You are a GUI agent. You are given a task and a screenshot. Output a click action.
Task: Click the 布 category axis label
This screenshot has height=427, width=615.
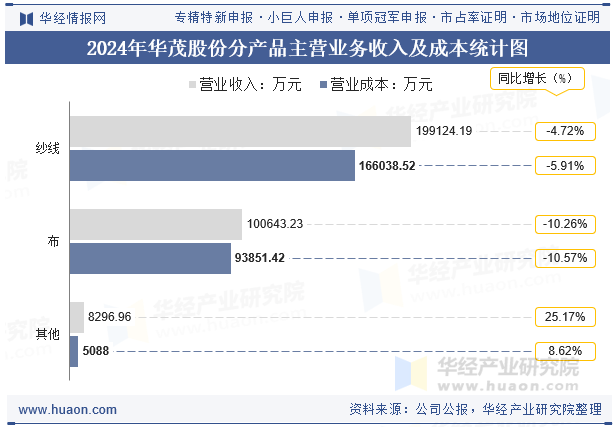coord(53,241)
